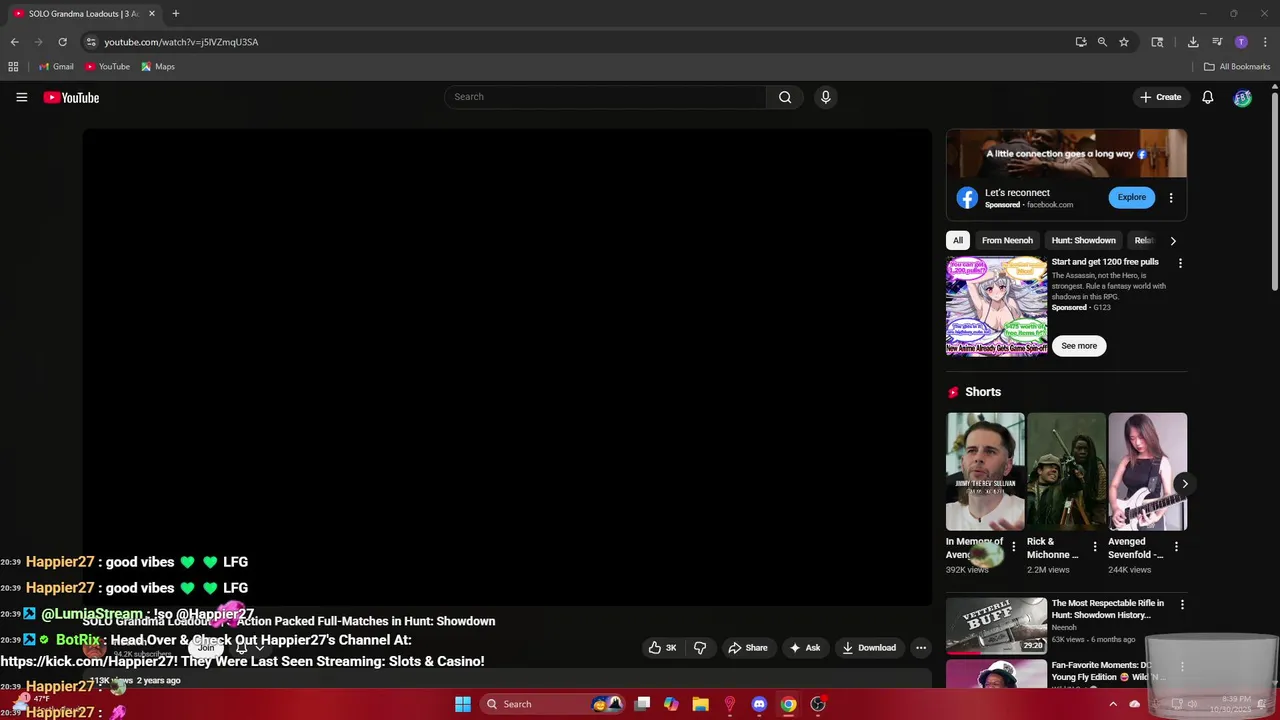Viewport: 1280px width, 720px height.
Task: Bookmark this page with the star icon
Action: click(x=1124, y=42)
